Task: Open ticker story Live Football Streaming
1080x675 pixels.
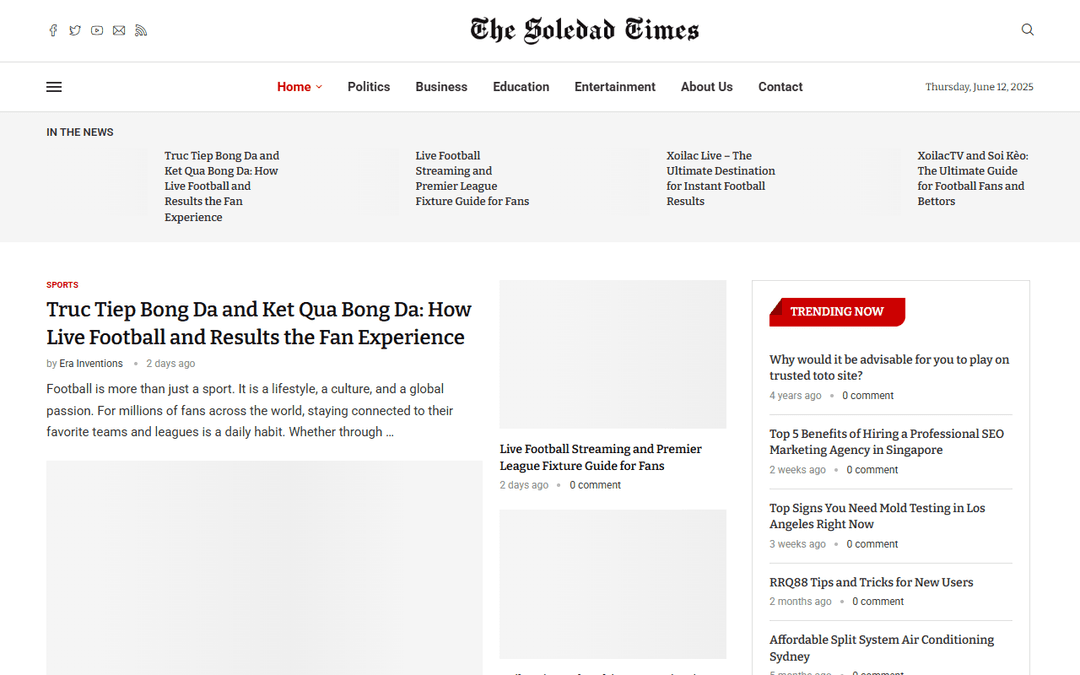Action: 472,178
